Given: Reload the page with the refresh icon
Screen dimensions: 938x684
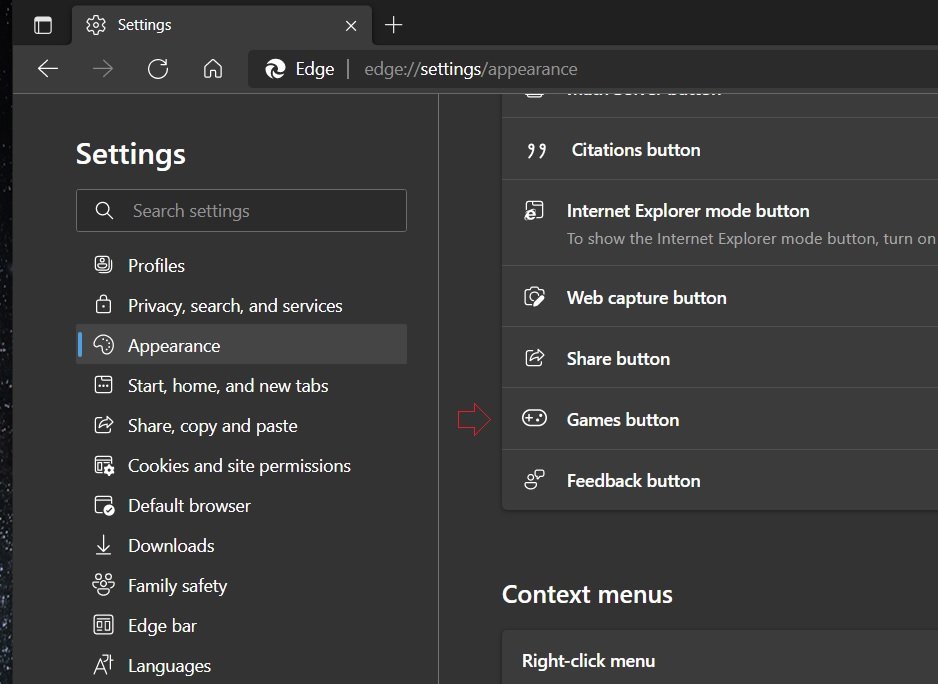Looking at the screenshot, I should coord(158,69).
